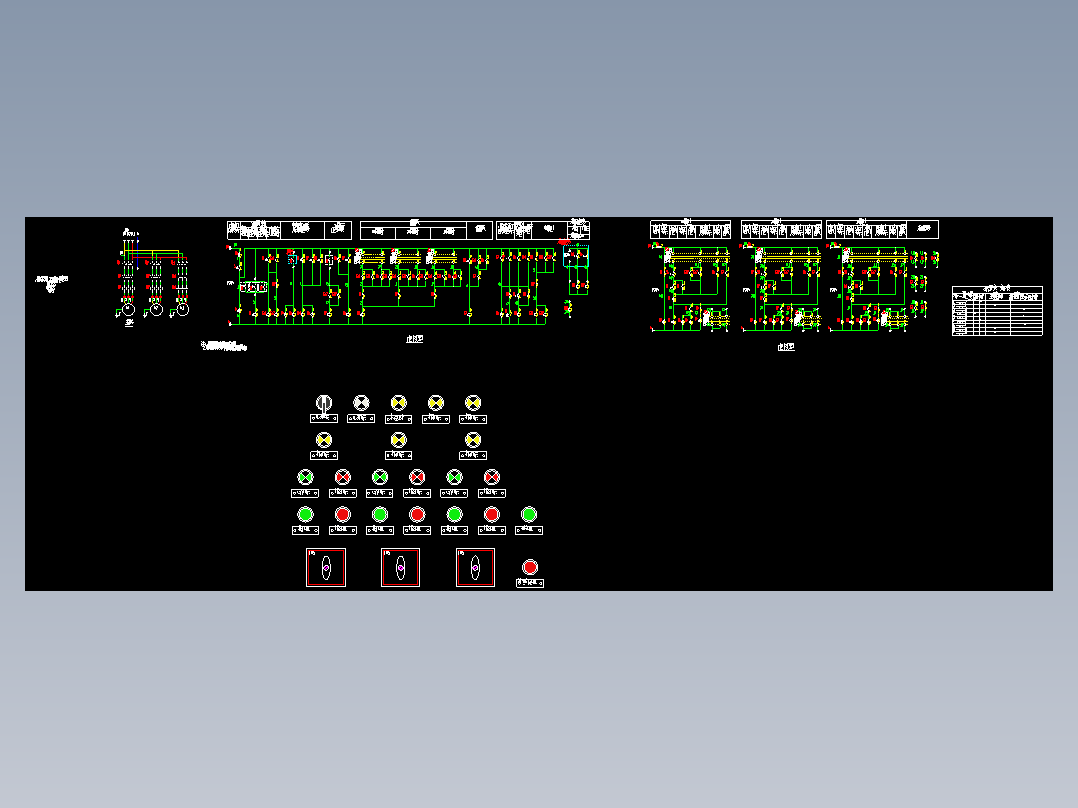Click the middle red-framed switch box

401,567
